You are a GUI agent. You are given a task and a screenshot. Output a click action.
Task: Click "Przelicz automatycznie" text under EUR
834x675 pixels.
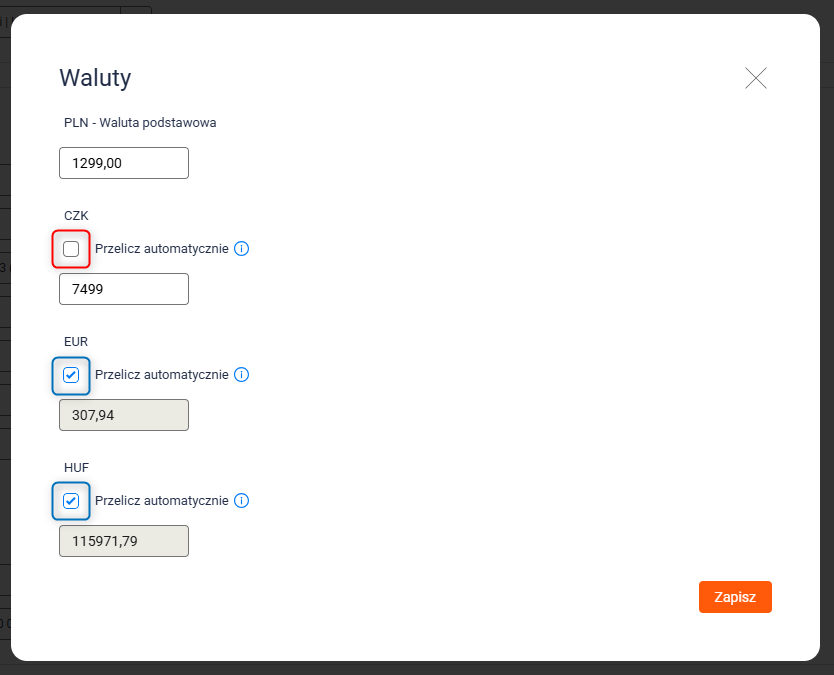162,375
